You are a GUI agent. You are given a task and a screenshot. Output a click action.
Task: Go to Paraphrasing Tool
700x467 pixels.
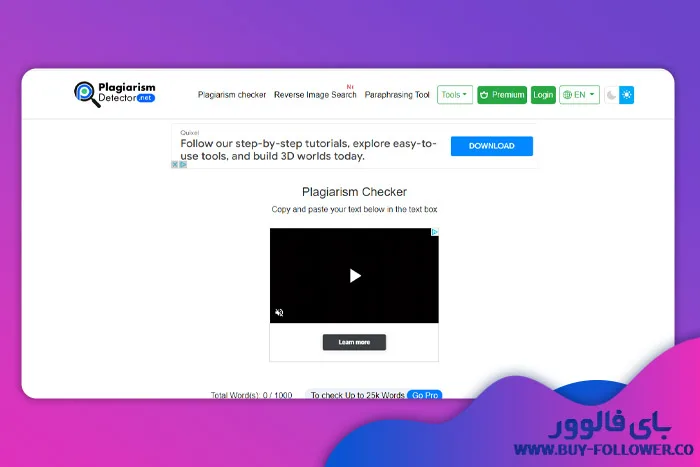pos(397,95)
